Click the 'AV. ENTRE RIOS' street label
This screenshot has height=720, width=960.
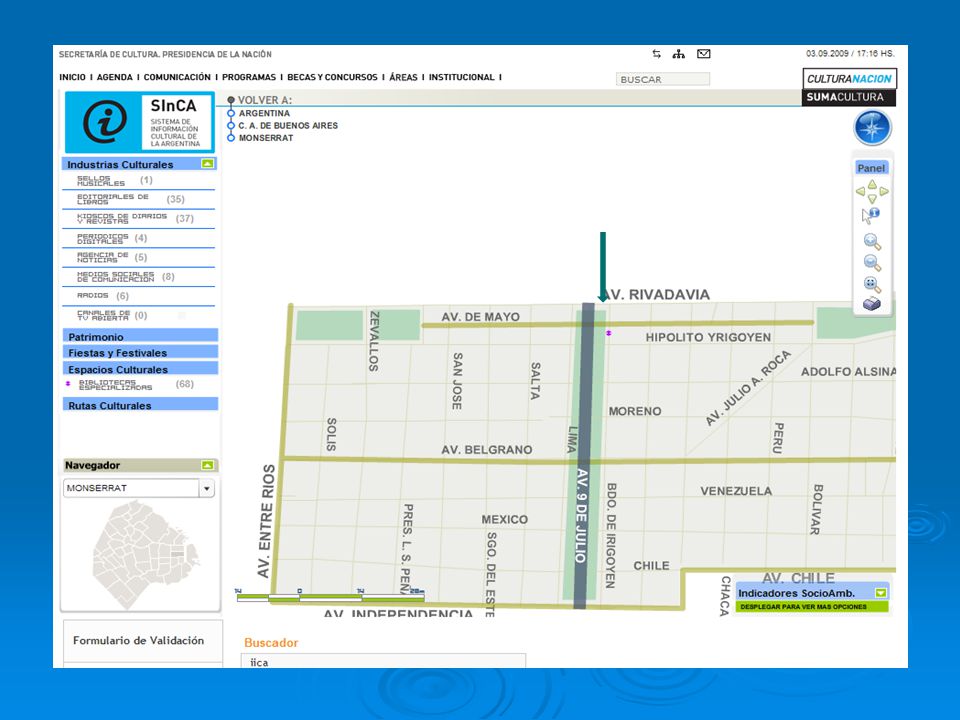pos(265,522)
